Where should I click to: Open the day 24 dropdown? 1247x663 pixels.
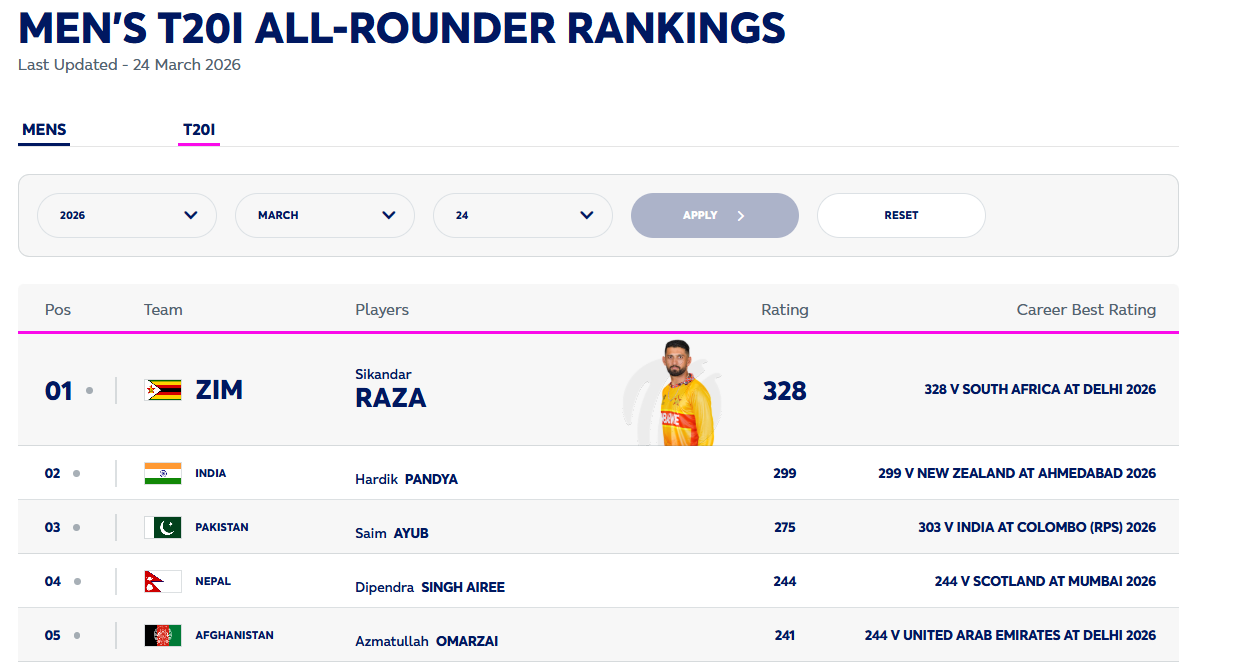[x=523, y=215]
